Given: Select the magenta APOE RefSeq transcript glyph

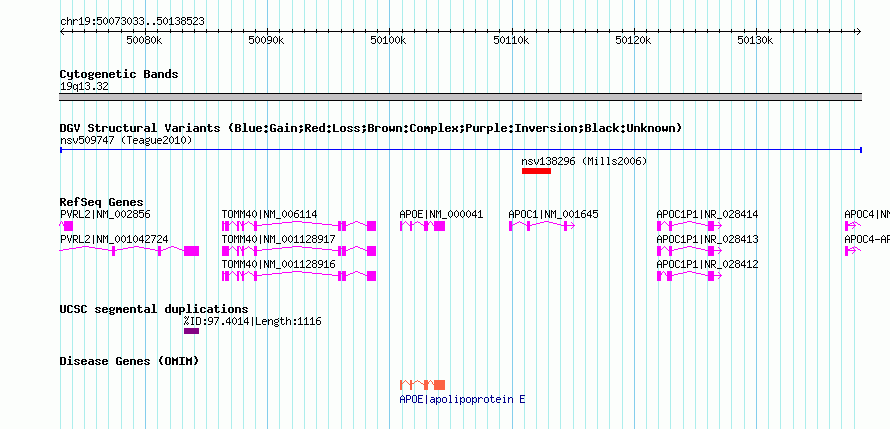Looking at the screenshot, I should pos(422,226).
